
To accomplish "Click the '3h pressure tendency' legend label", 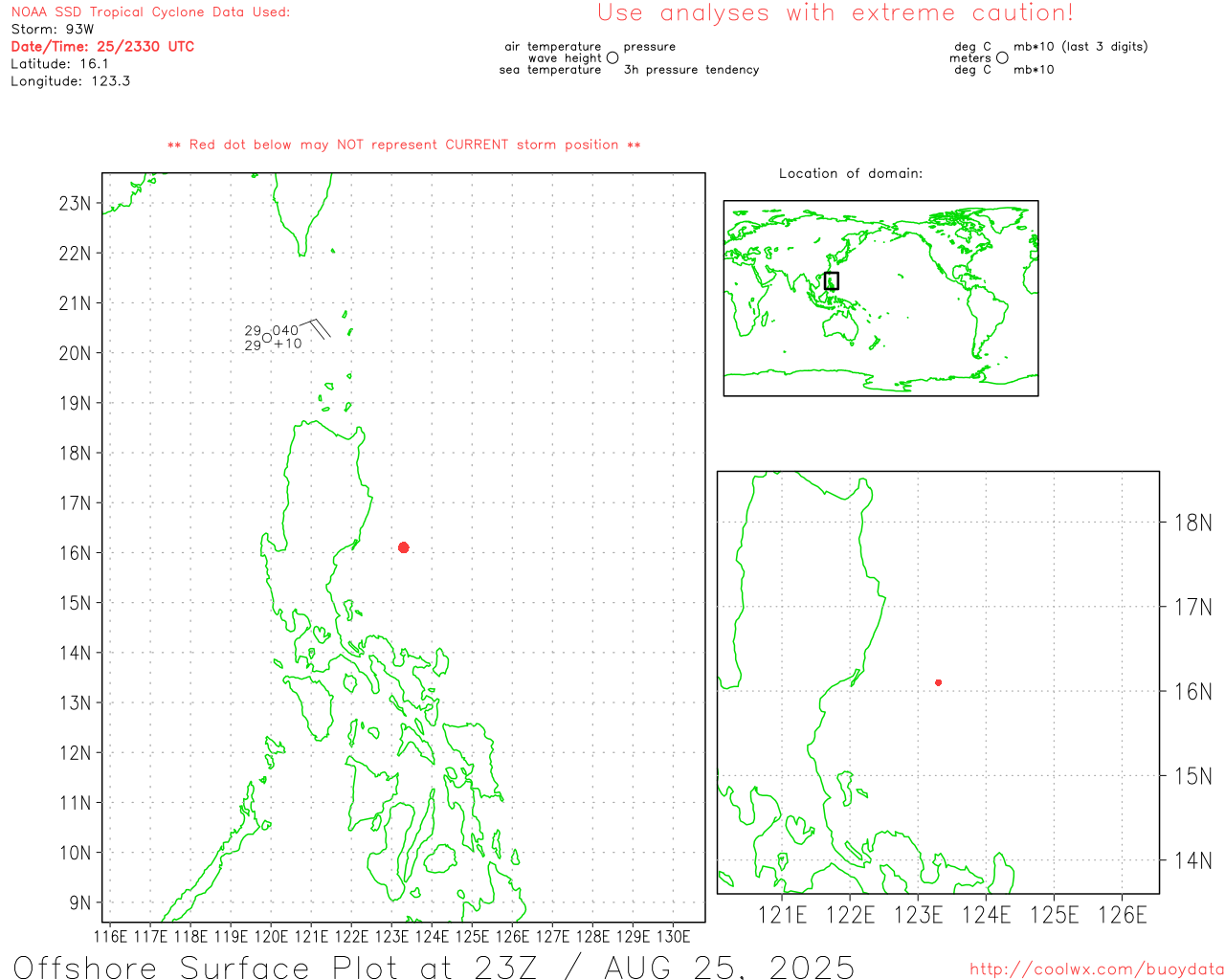I will coord(691,69).
